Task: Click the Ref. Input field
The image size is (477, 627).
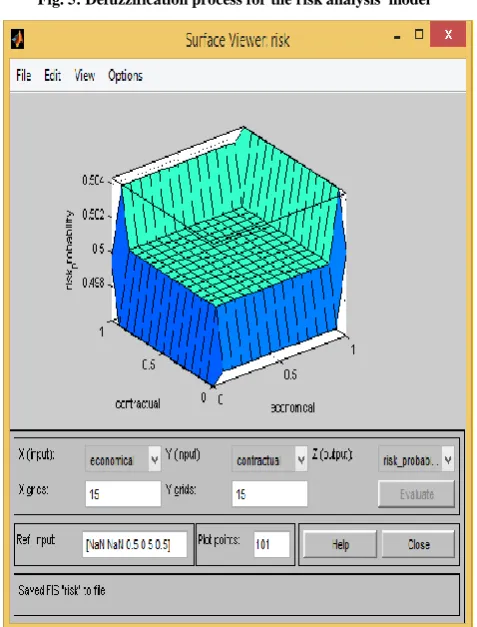Action: point(134,544)
